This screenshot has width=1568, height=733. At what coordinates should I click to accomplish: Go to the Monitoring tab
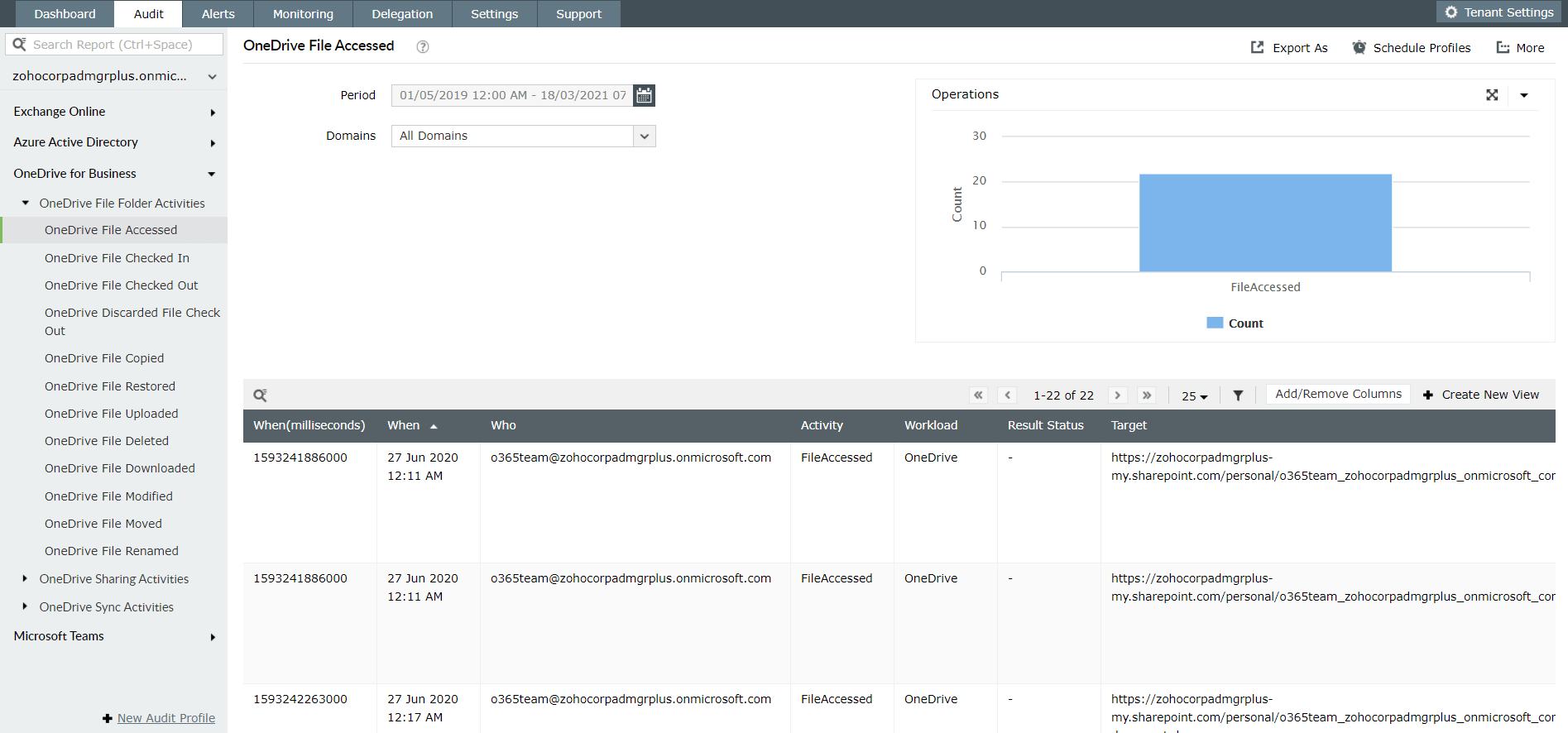pos(303,14)
